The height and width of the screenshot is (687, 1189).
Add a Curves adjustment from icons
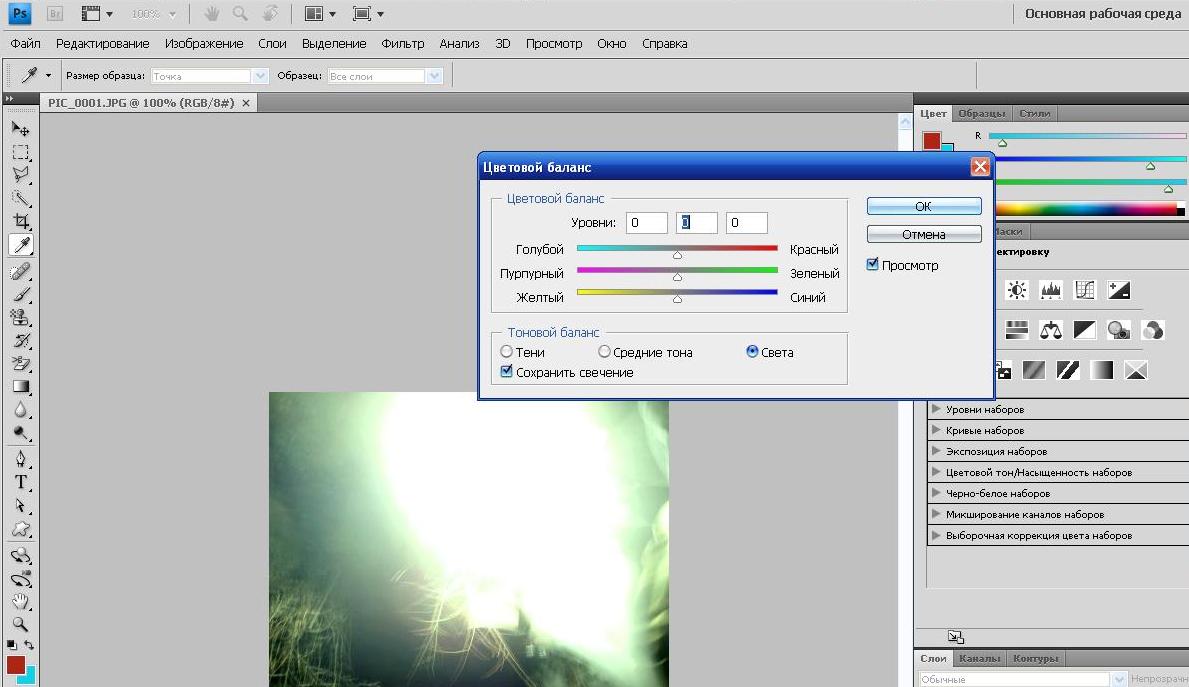(x=1085, y=290)
